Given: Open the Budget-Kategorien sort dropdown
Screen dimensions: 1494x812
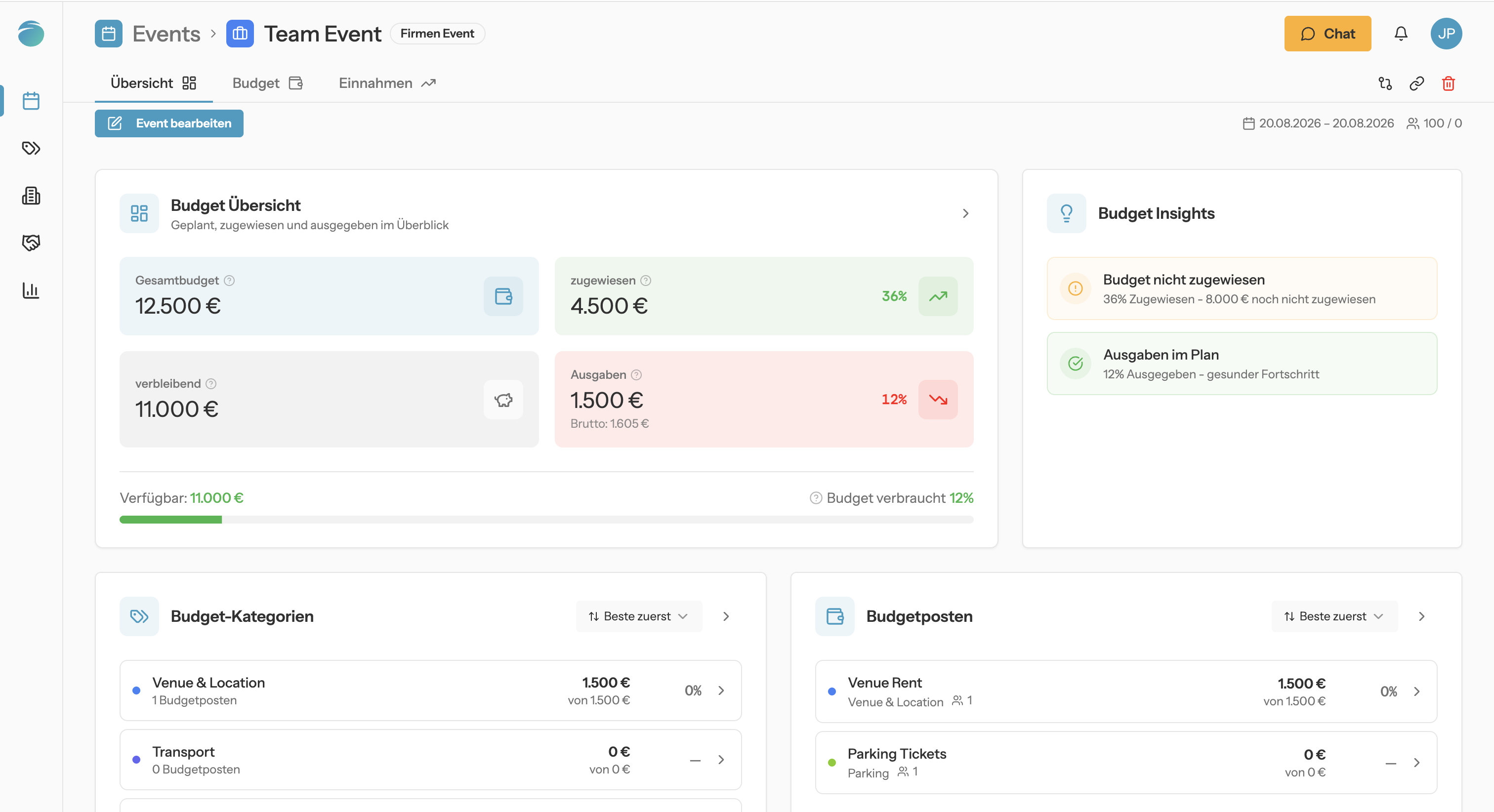Looking at the screenshot, I should point(638,616).
